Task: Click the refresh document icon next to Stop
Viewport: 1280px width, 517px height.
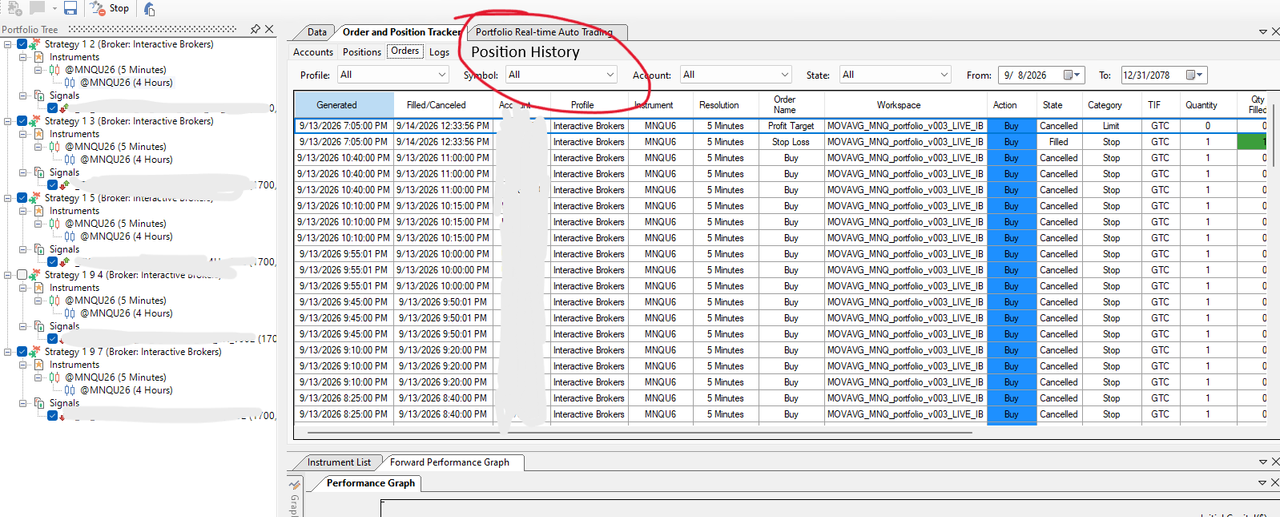Action: pos(150,8)
